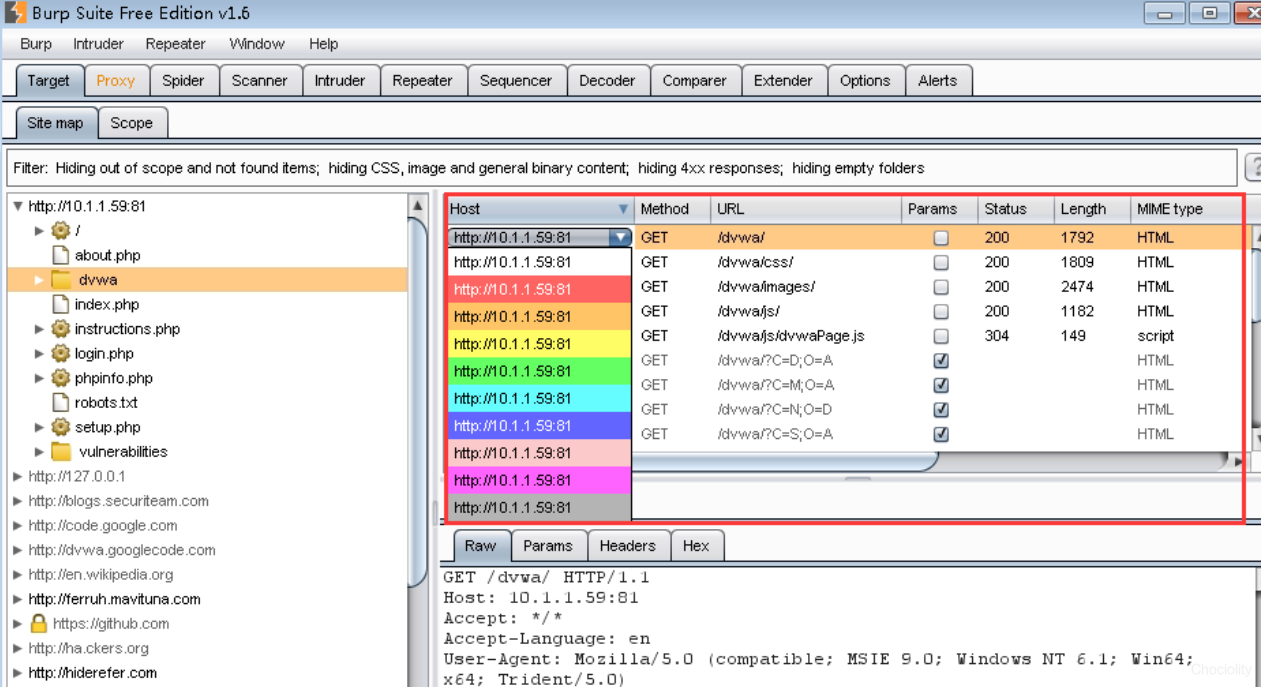1261x687 pixels.
Task: Click the padlock icon beside https://github.com
Action: pyautogui.click(x=38, y=623)
